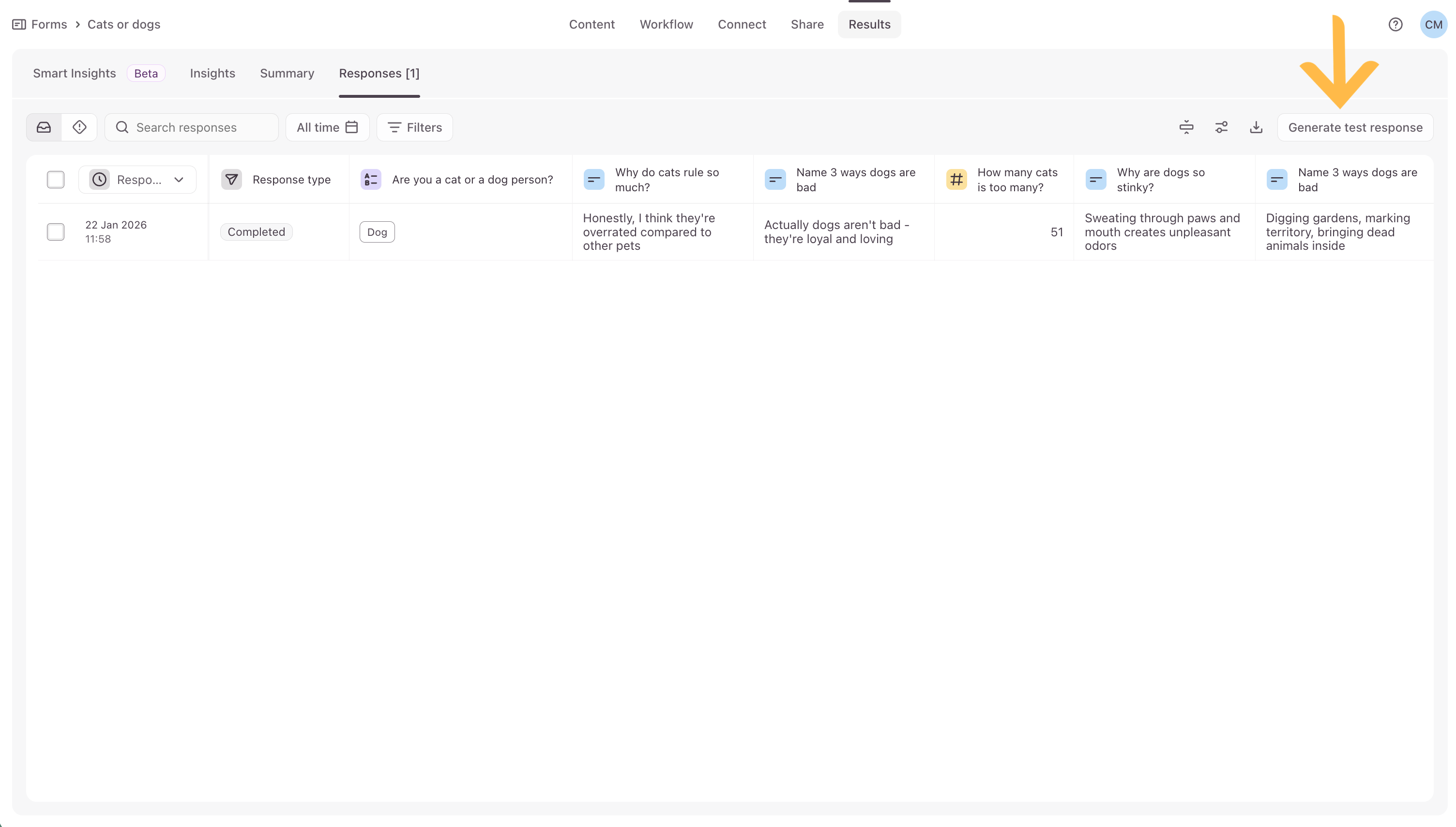This screenshot has height=827, width=1456.
Task: Open the Filters menu
Action: (414, 127)
